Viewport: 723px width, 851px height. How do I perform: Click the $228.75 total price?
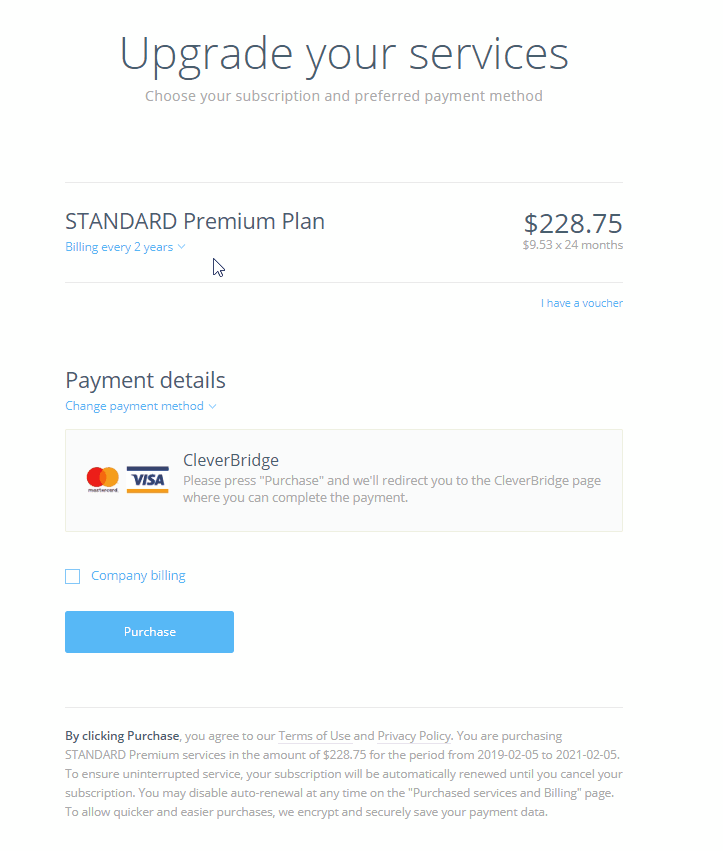pos(573,223)
